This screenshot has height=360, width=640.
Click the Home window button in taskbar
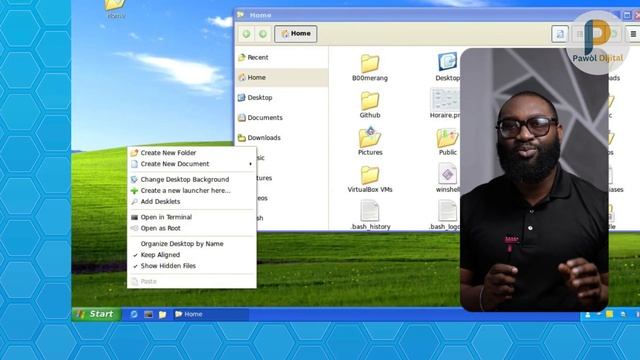(211, 314)
